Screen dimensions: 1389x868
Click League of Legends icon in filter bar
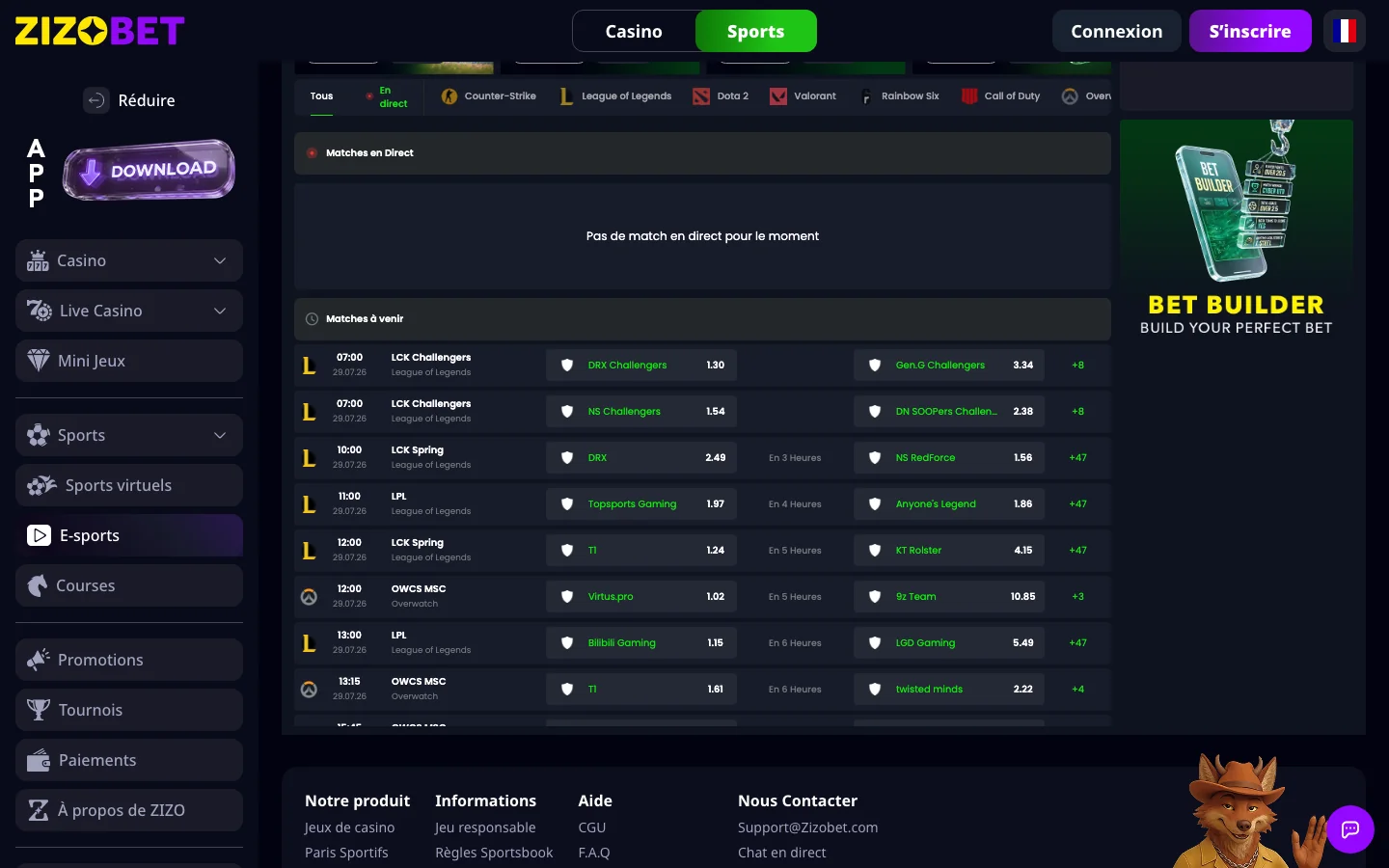566,96
